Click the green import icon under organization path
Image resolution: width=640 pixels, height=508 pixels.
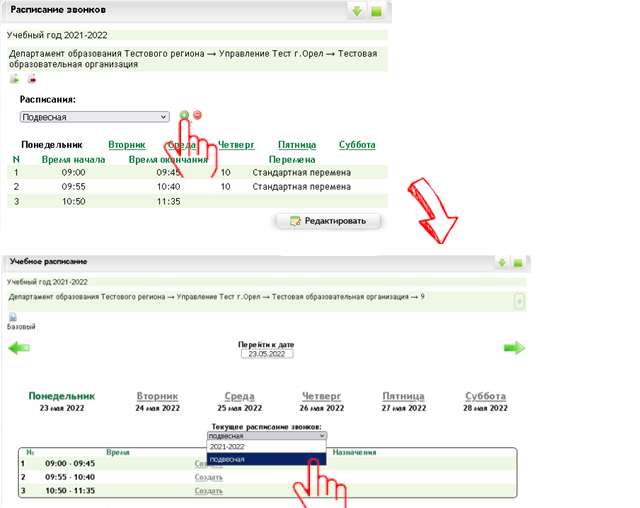14,79
